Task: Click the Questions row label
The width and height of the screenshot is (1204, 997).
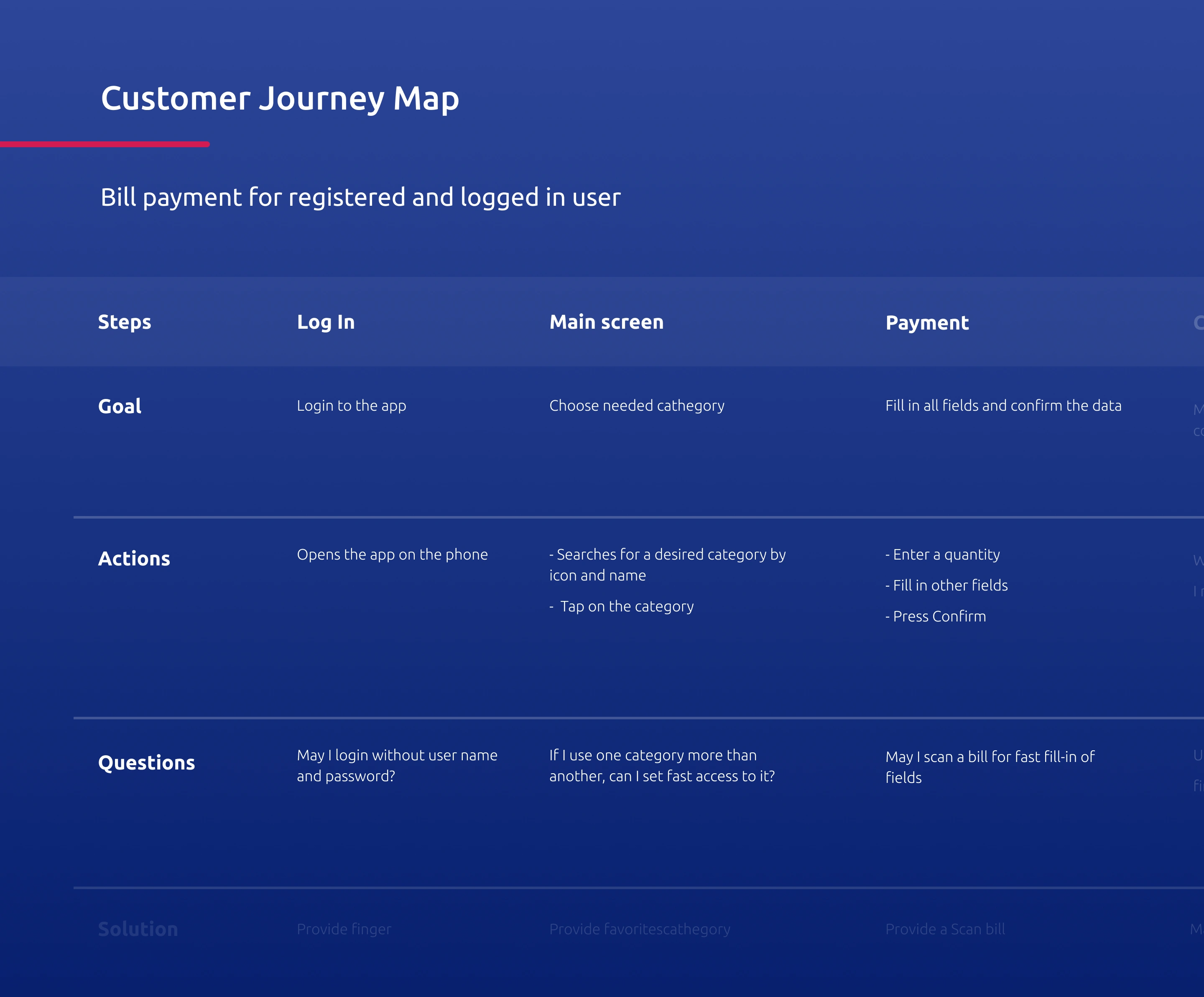Action: [x=146, y=762]
